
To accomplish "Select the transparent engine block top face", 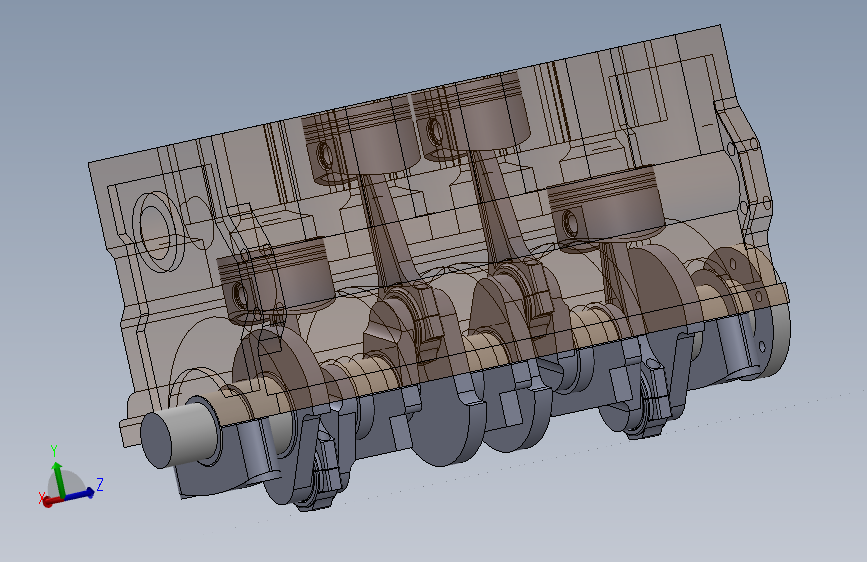I will pyautogui.click(x=406, y=94).
